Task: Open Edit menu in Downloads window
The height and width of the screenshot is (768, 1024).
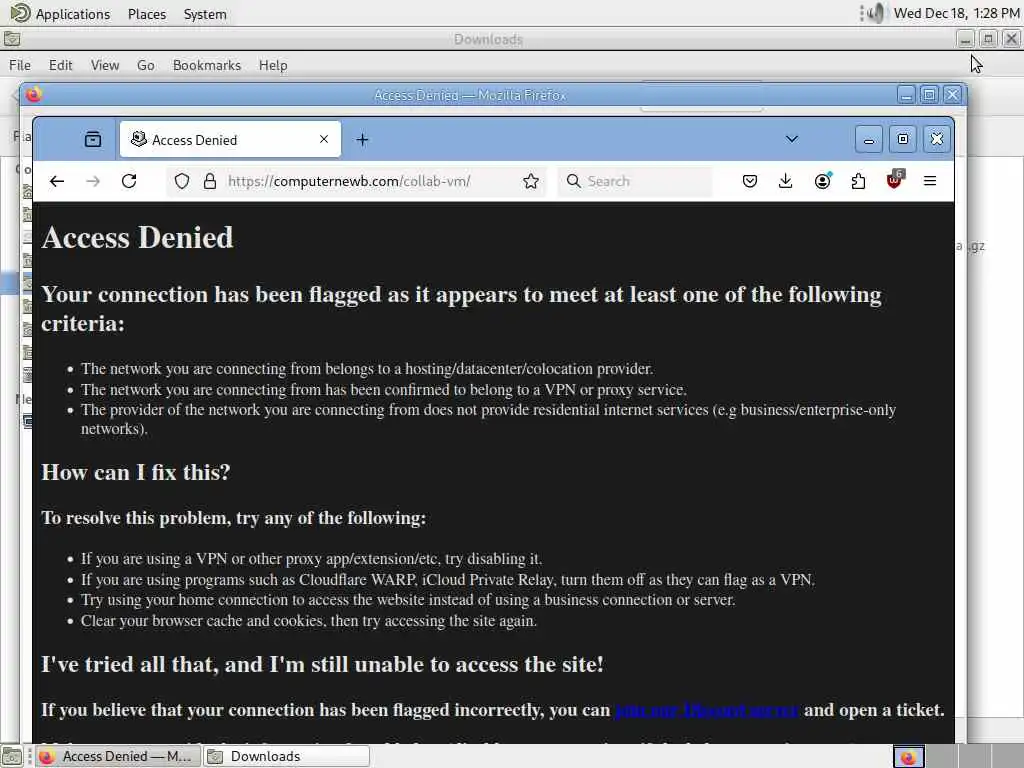Action: (x=61, y=65)
